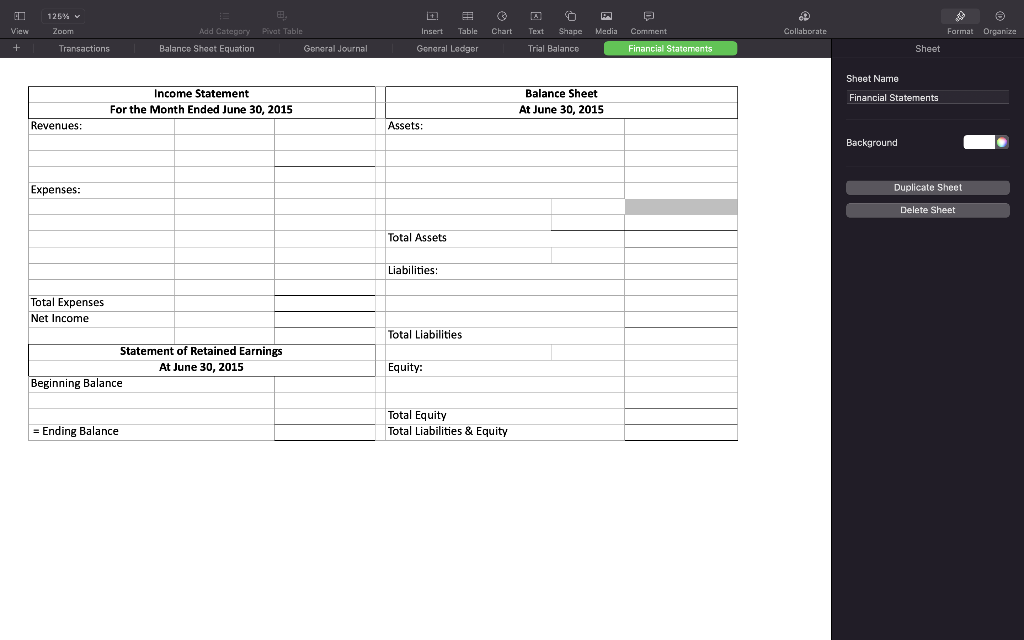Open the 125% zoom dropdown
The image size is (1024, 640).
[63, 15]
